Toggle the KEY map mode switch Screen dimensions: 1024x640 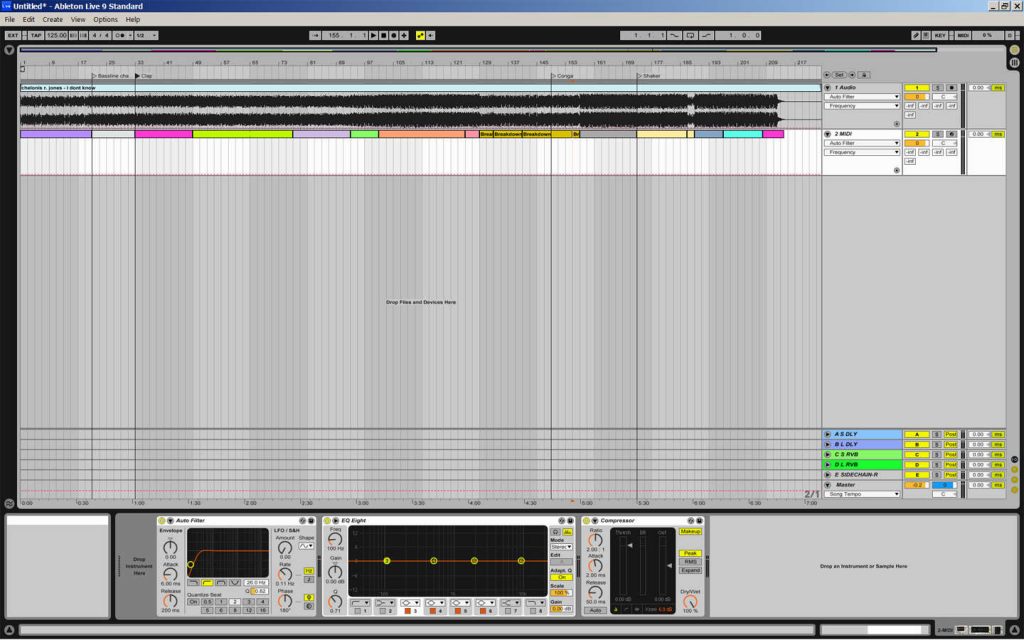click(940, 35)
